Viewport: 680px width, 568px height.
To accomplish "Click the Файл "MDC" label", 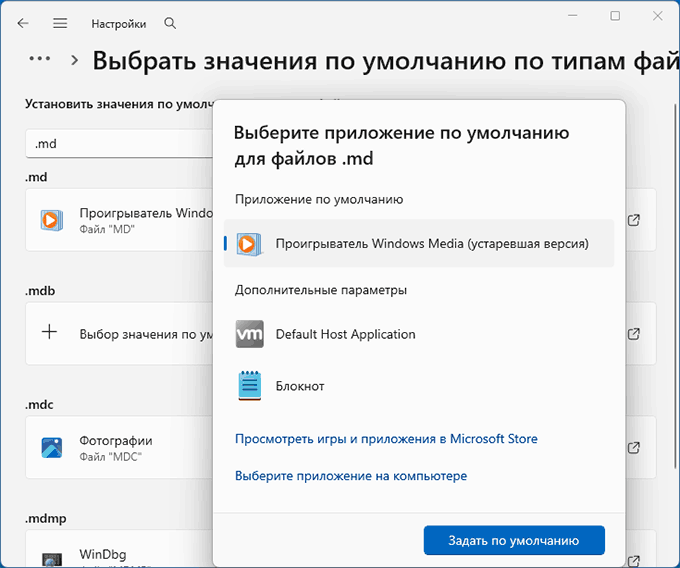I will click(111, 457).
